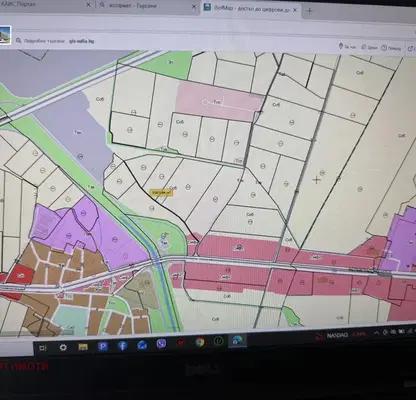The height and width of the screenshot is (400, 416).
Task: Expand hidden system tray icons chevron
Action: (376, 333)
